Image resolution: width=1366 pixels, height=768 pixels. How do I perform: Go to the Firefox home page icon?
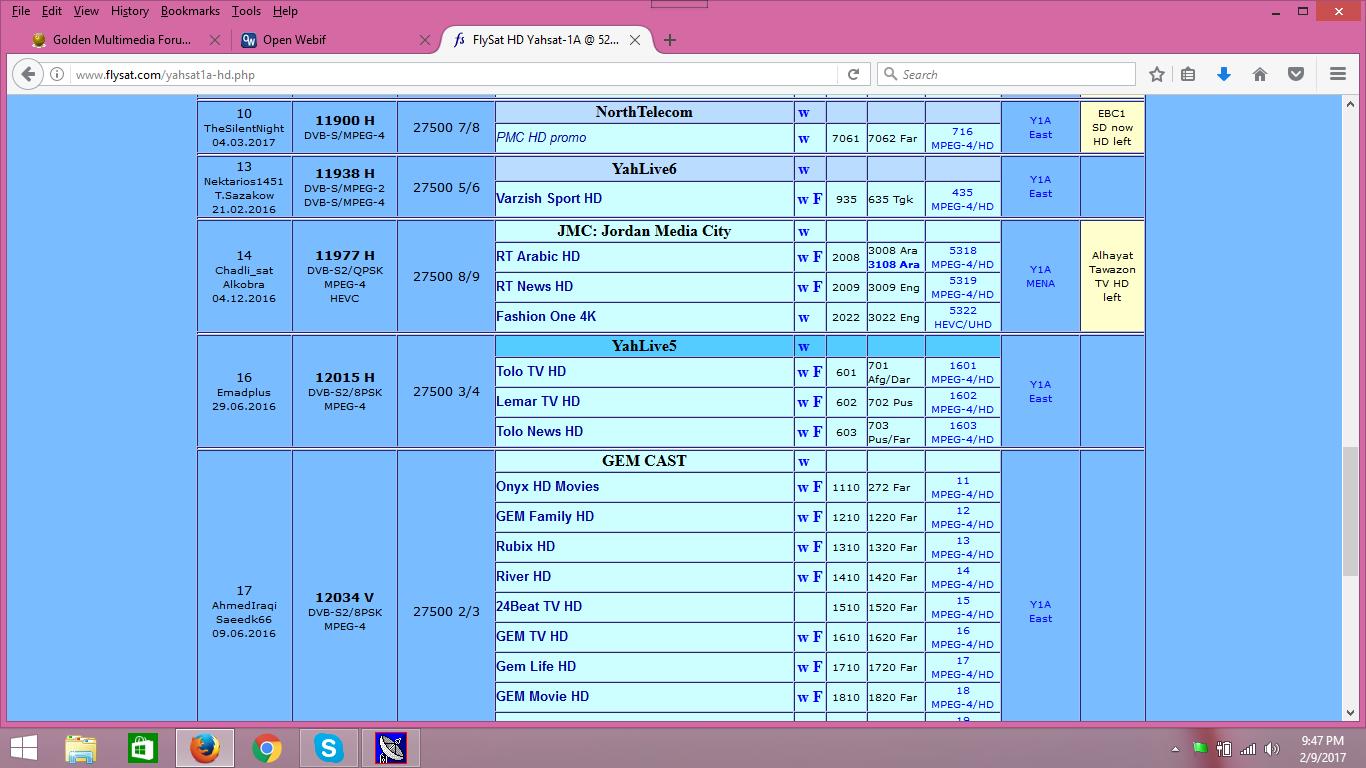pyautogui.click(x=1260, y=74)
